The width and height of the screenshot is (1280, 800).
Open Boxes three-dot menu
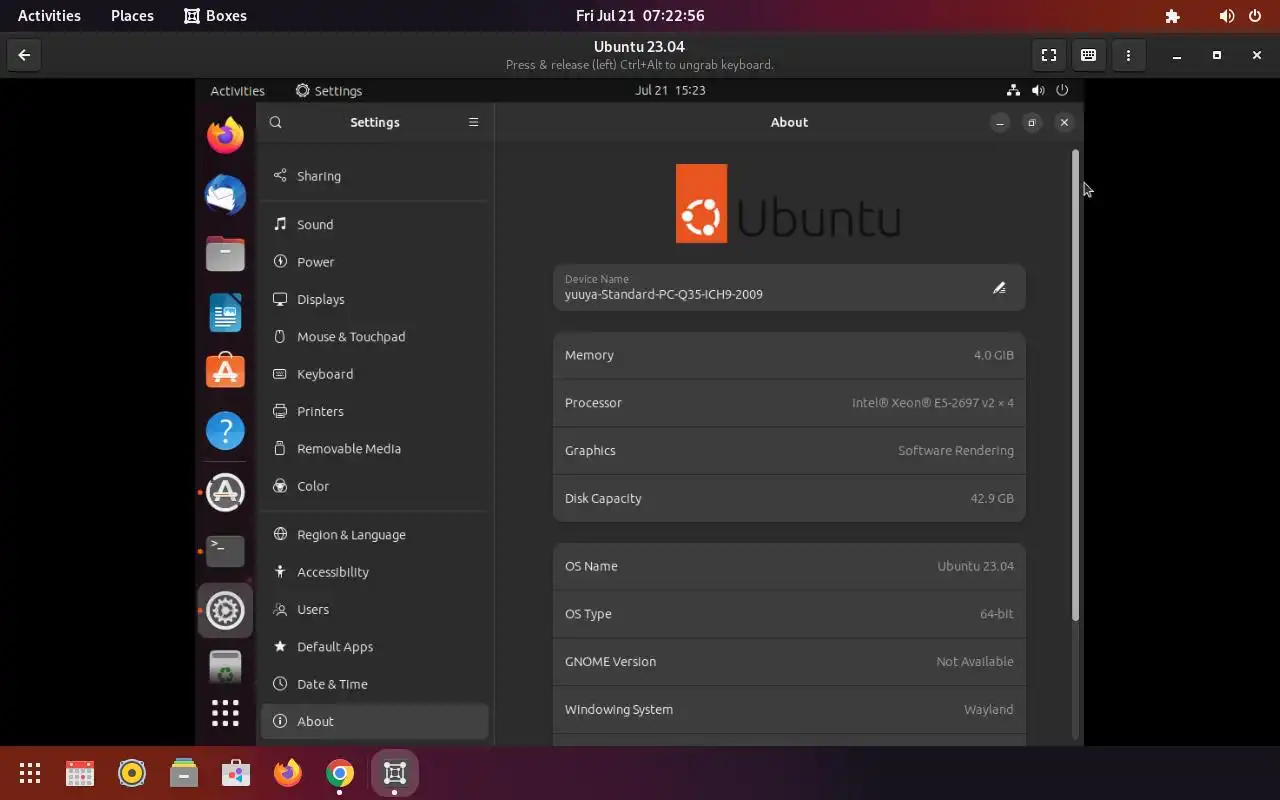coord(1128,55)
